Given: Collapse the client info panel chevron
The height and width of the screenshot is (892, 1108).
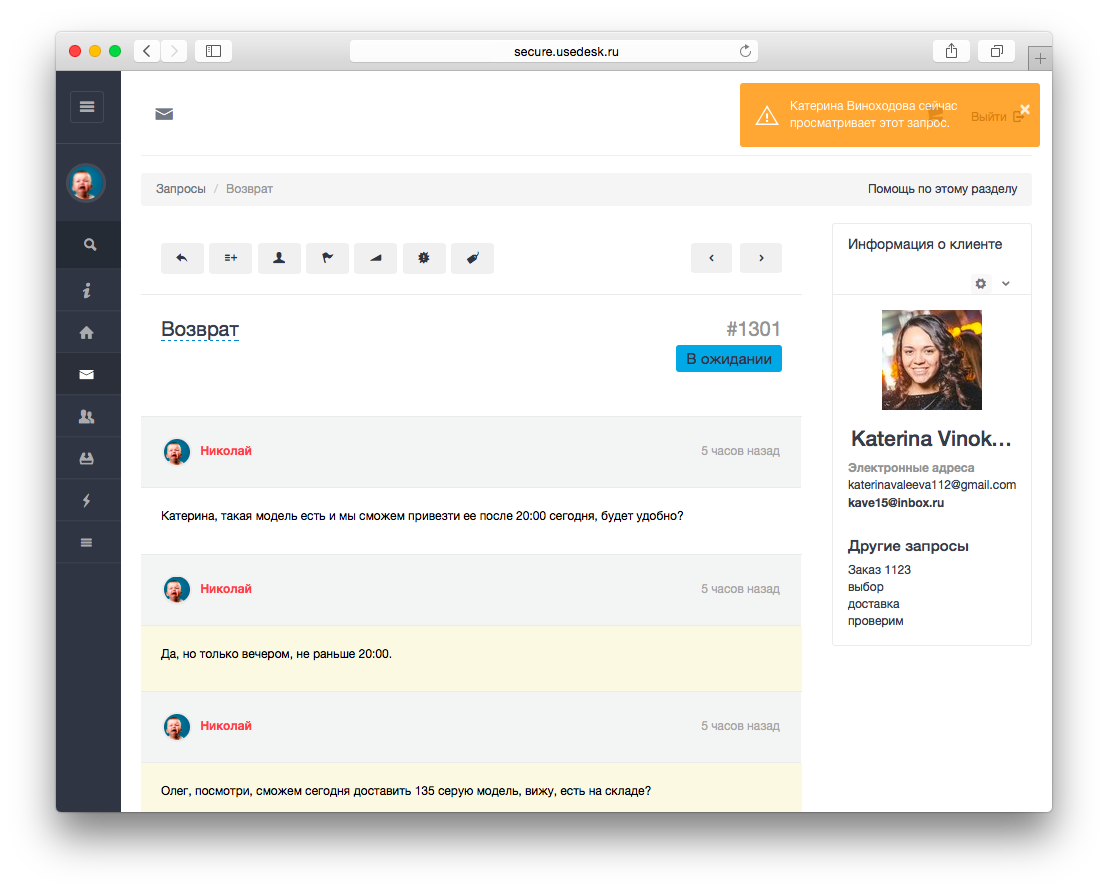Looking at the screenshot, I should pos(1006,283).
